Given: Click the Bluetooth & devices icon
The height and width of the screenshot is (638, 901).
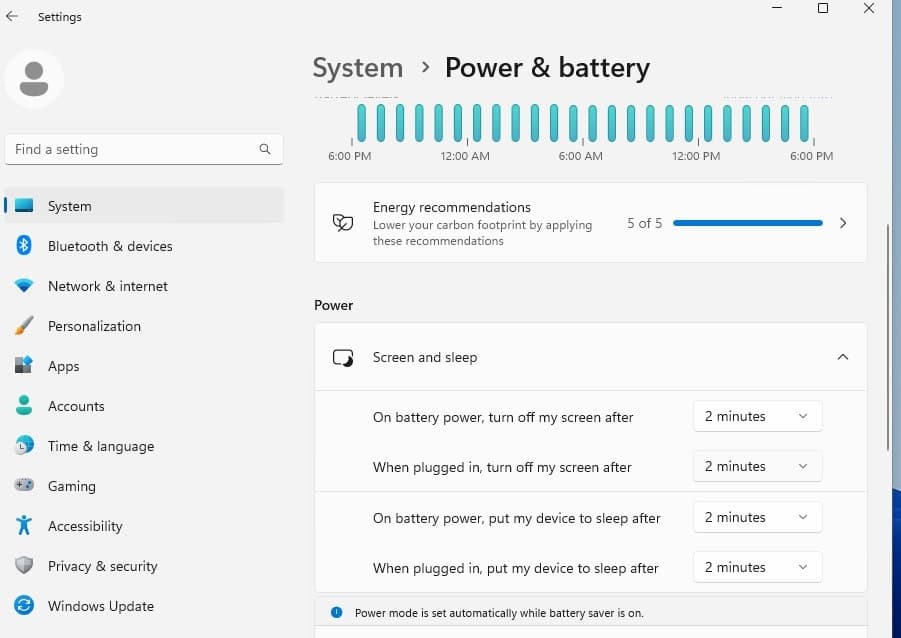Looking at the screenshot, I should (24, 246).
